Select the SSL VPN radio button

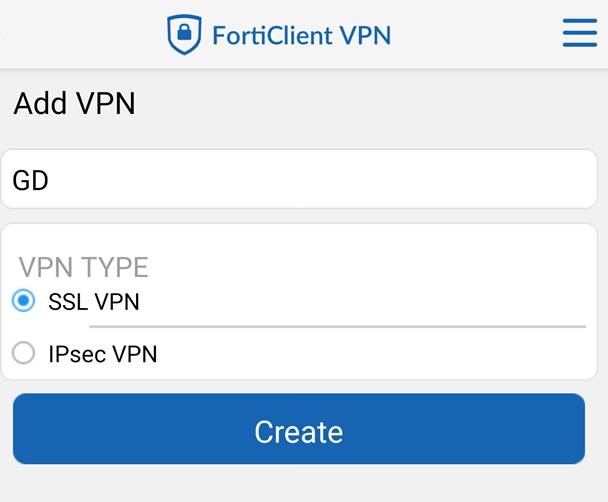tap(24, 300)
